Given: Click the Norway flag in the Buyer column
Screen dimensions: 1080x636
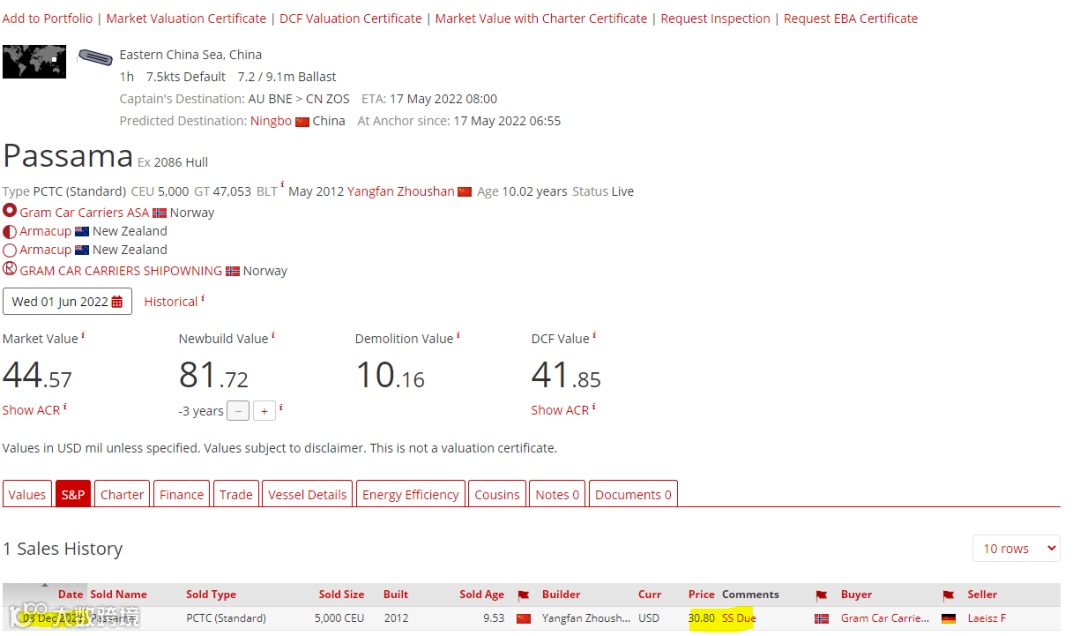Looking at the screenshot, I should tap(822, 619).
